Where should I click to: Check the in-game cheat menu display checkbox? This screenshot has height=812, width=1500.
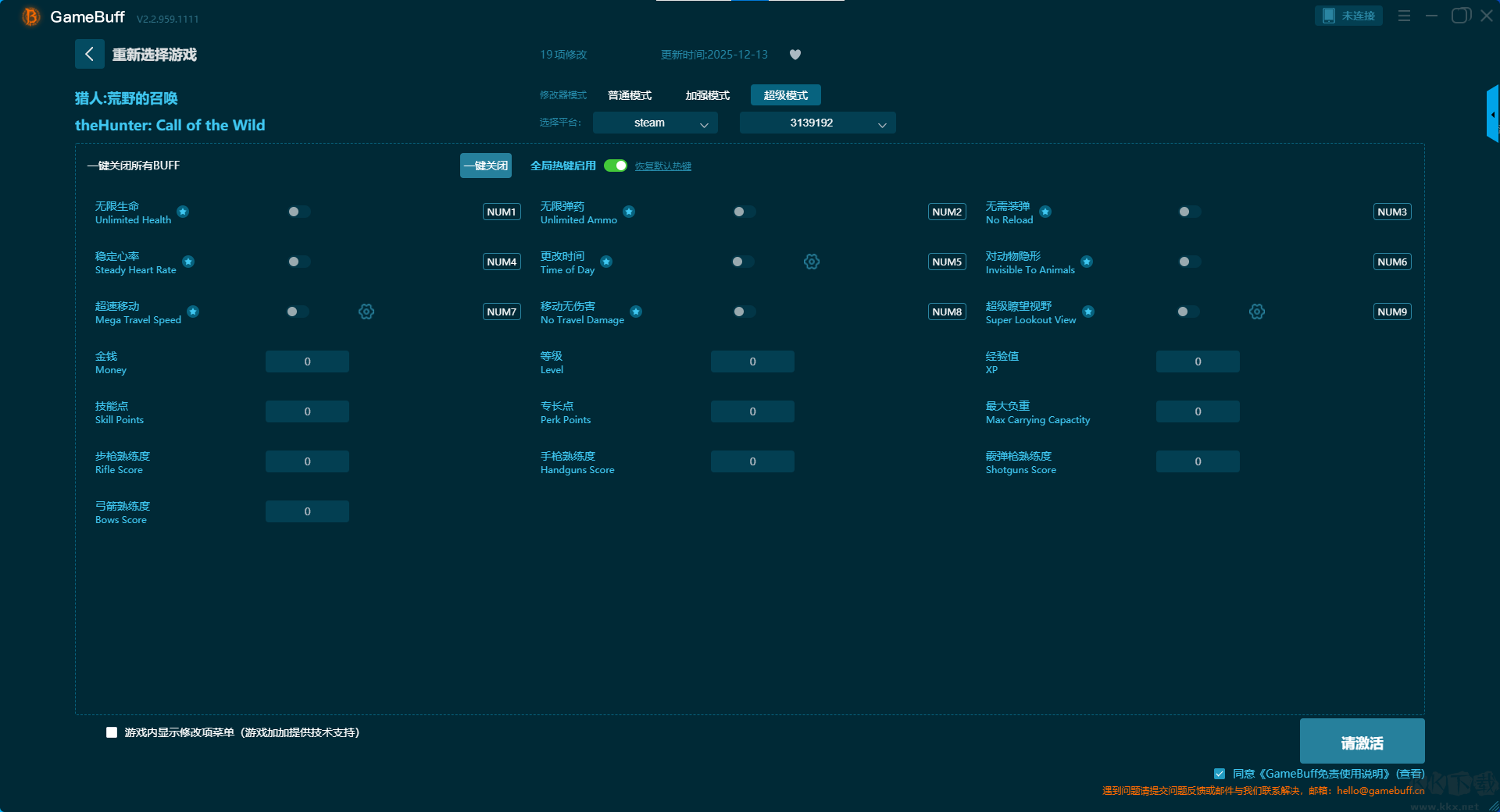112,732
